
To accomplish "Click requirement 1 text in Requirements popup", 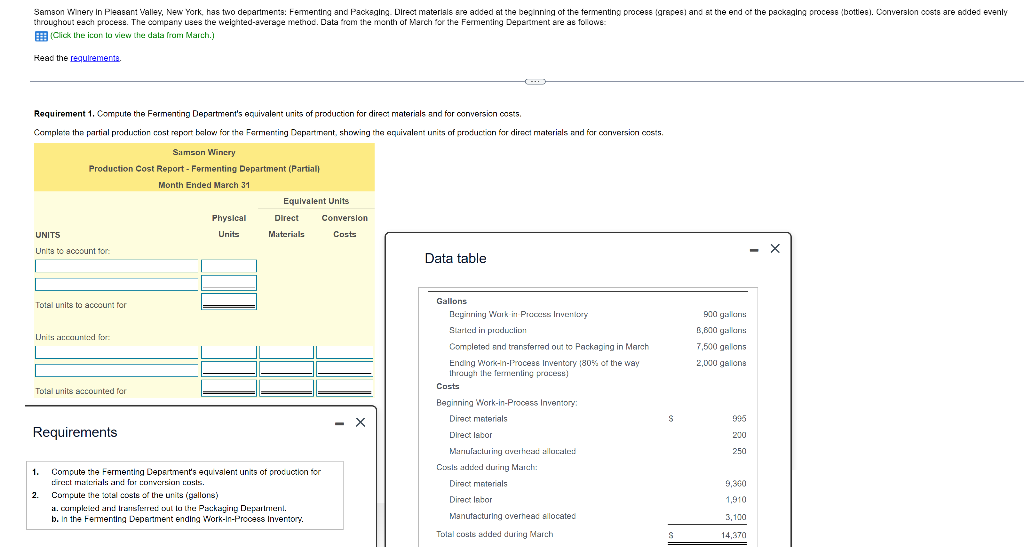I will [x=185, y=477].
